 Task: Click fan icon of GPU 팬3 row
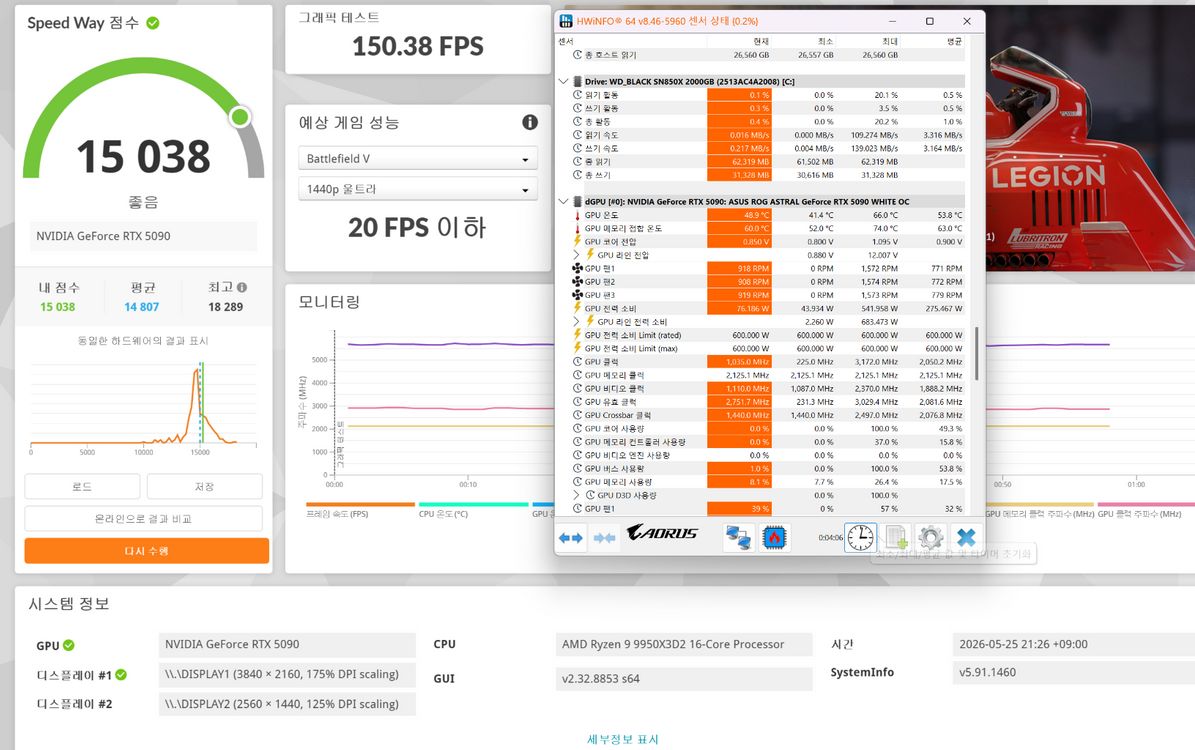(577, 295)
